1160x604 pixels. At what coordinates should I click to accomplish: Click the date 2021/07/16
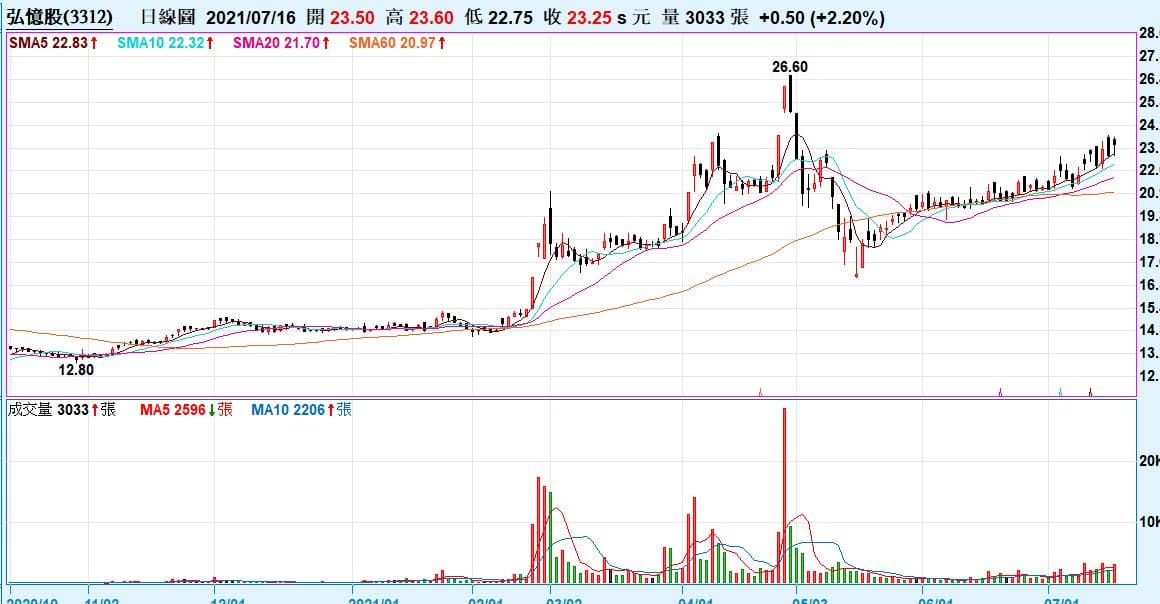251,17
